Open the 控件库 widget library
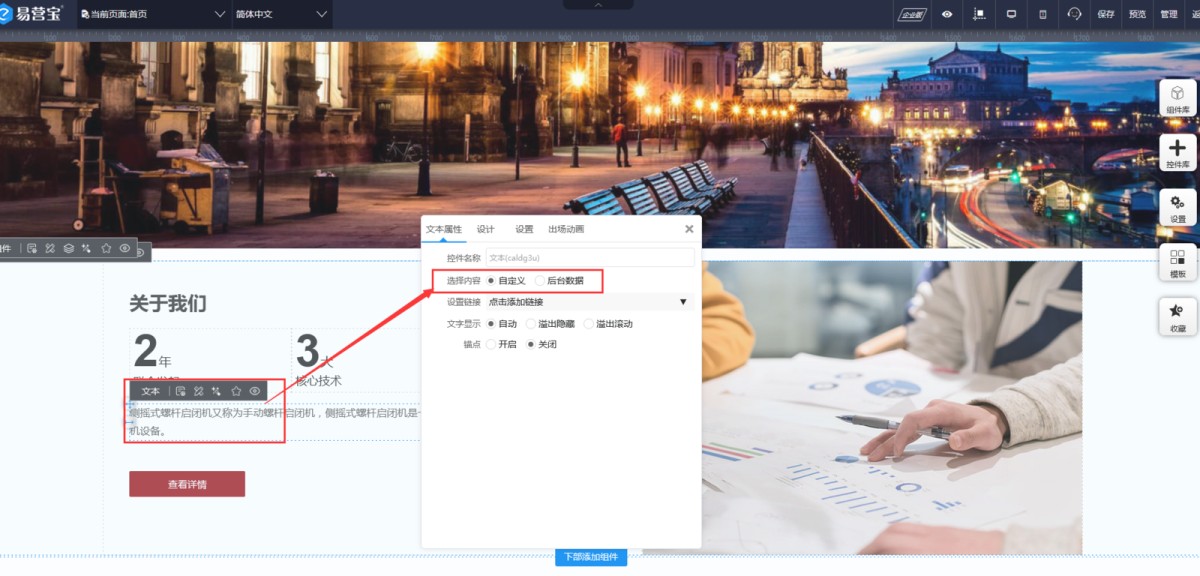 [1178, 153]
